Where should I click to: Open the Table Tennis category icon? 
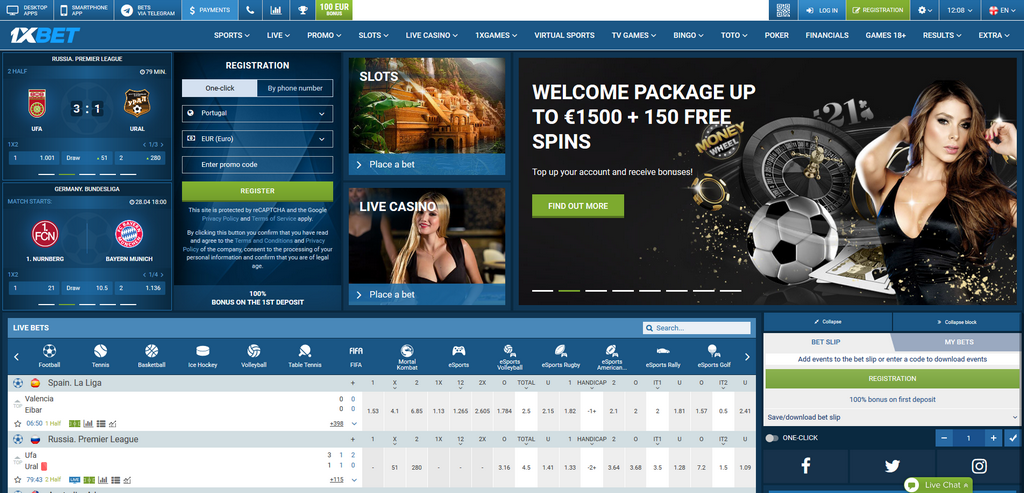pyautogui.click(x=306, y=352)
